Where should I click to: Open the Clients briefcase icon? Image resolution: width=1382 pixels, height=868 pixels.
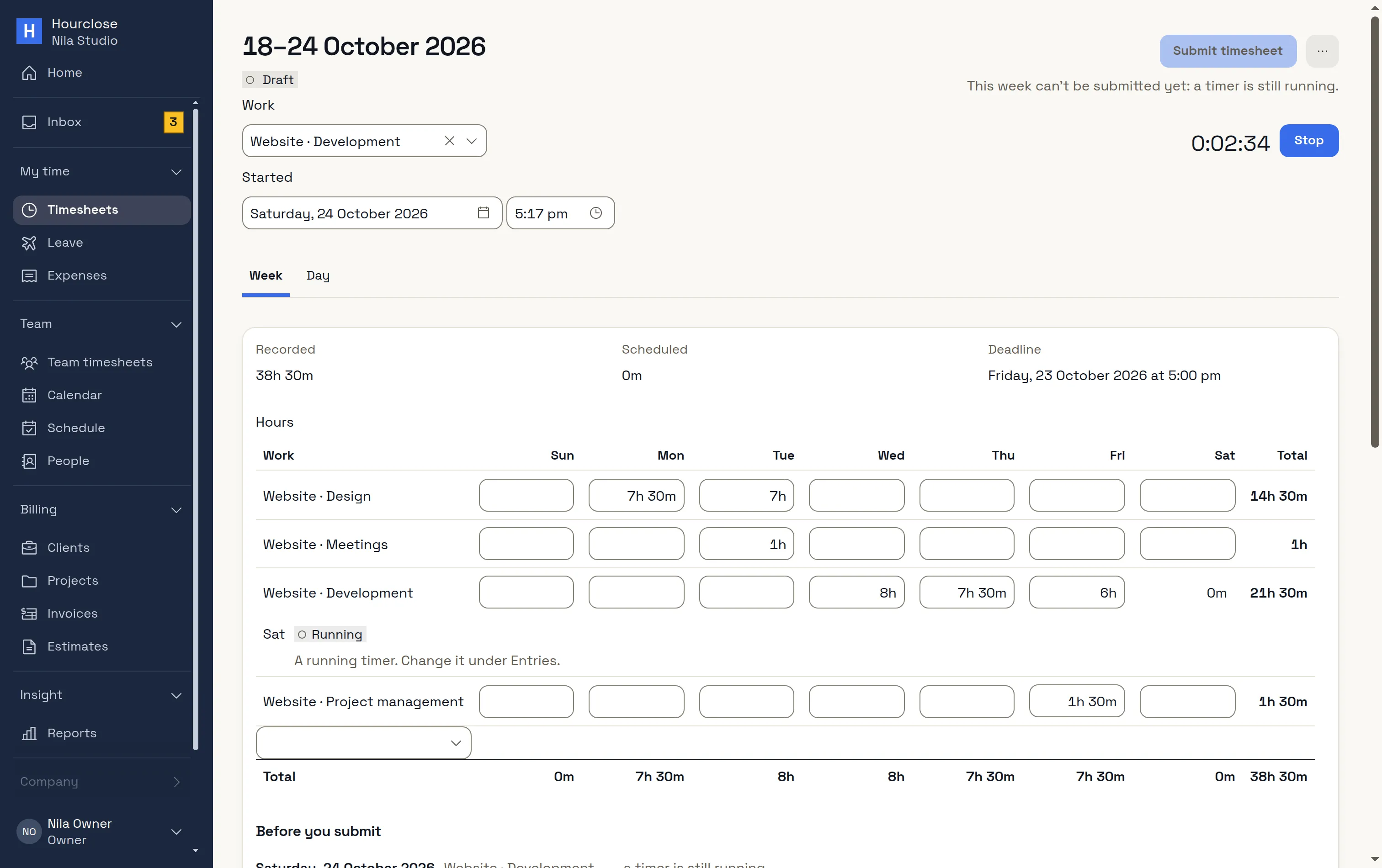[x=29, y=548]
